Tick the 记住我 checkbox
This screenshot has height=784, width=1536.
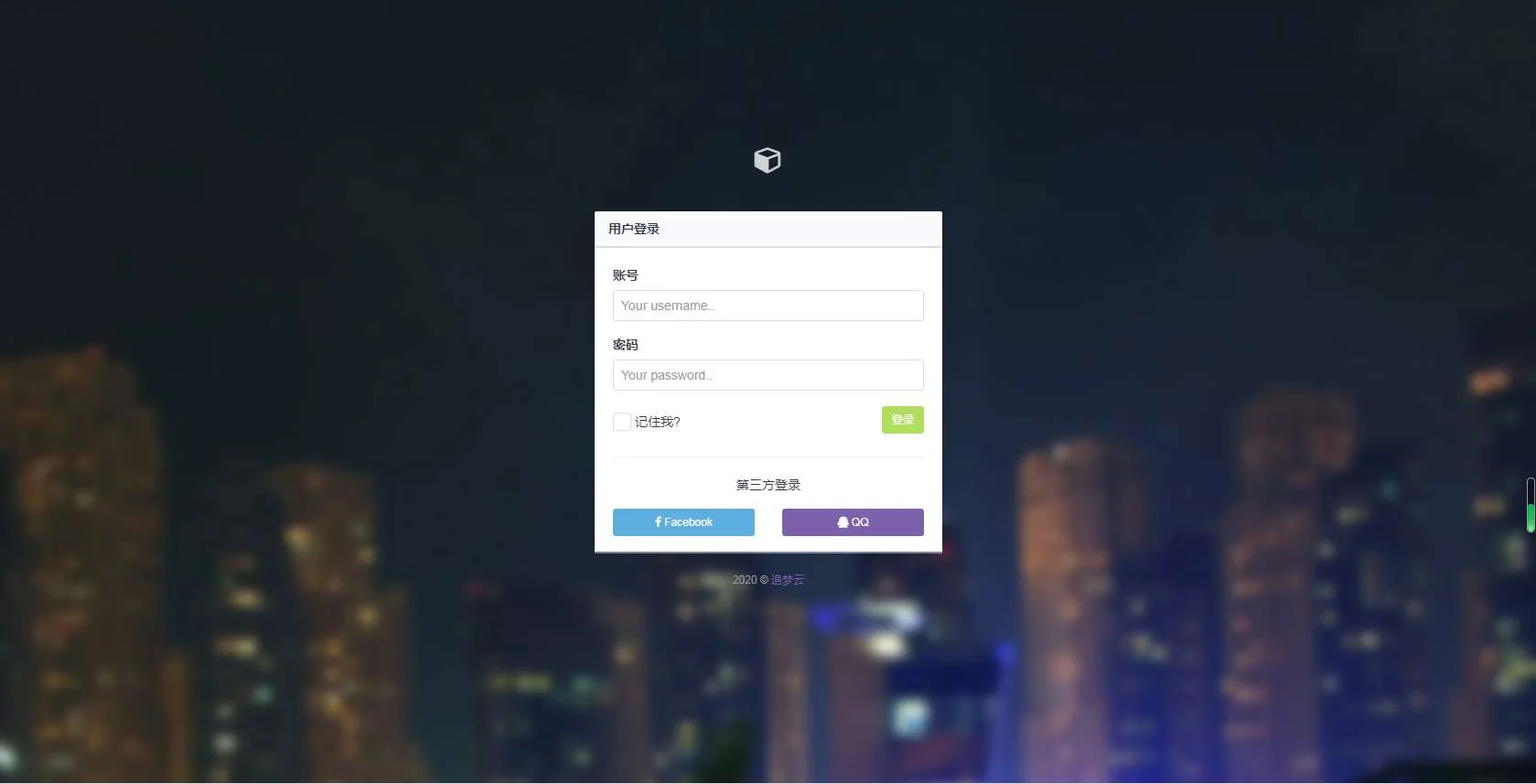[622, 422]
